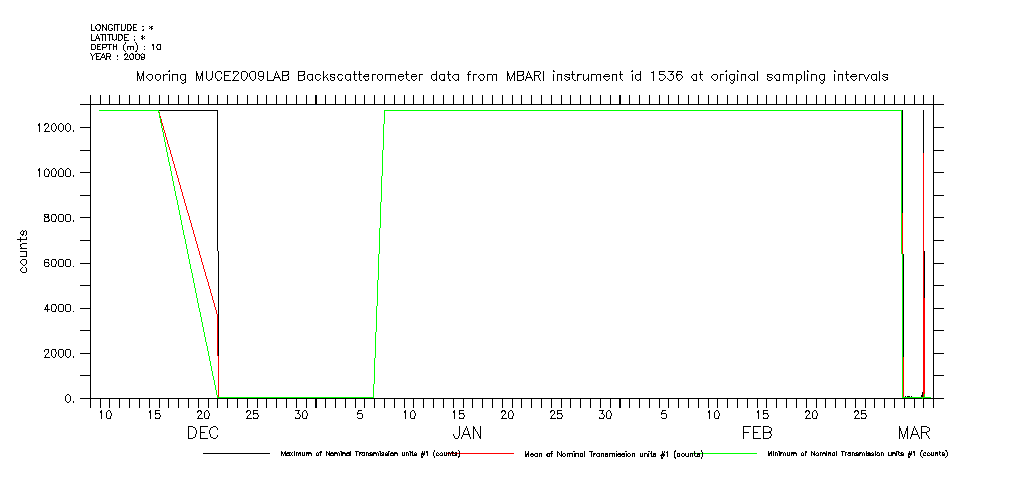Image resolution: width=1009 pixels, height=504 pixels.
Task: Click the LATITUDE header text
Action: click(x=119, y=37)
